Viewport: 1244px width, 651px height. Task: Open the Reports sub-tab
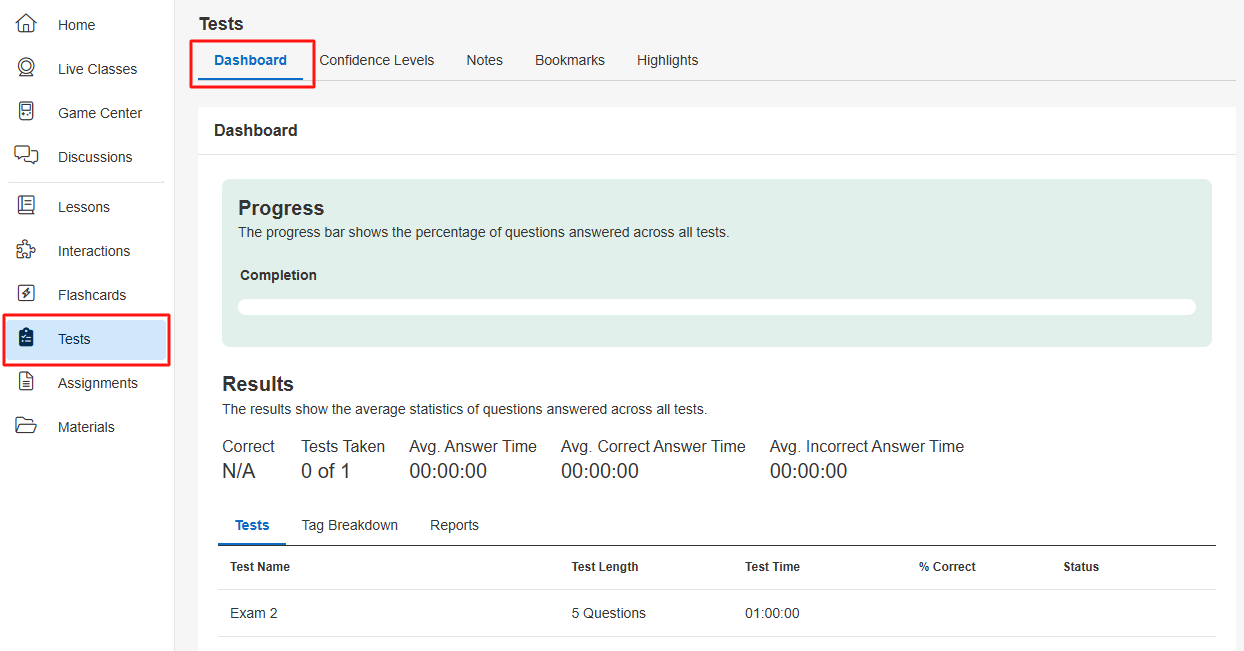click(x=454, y=525)
